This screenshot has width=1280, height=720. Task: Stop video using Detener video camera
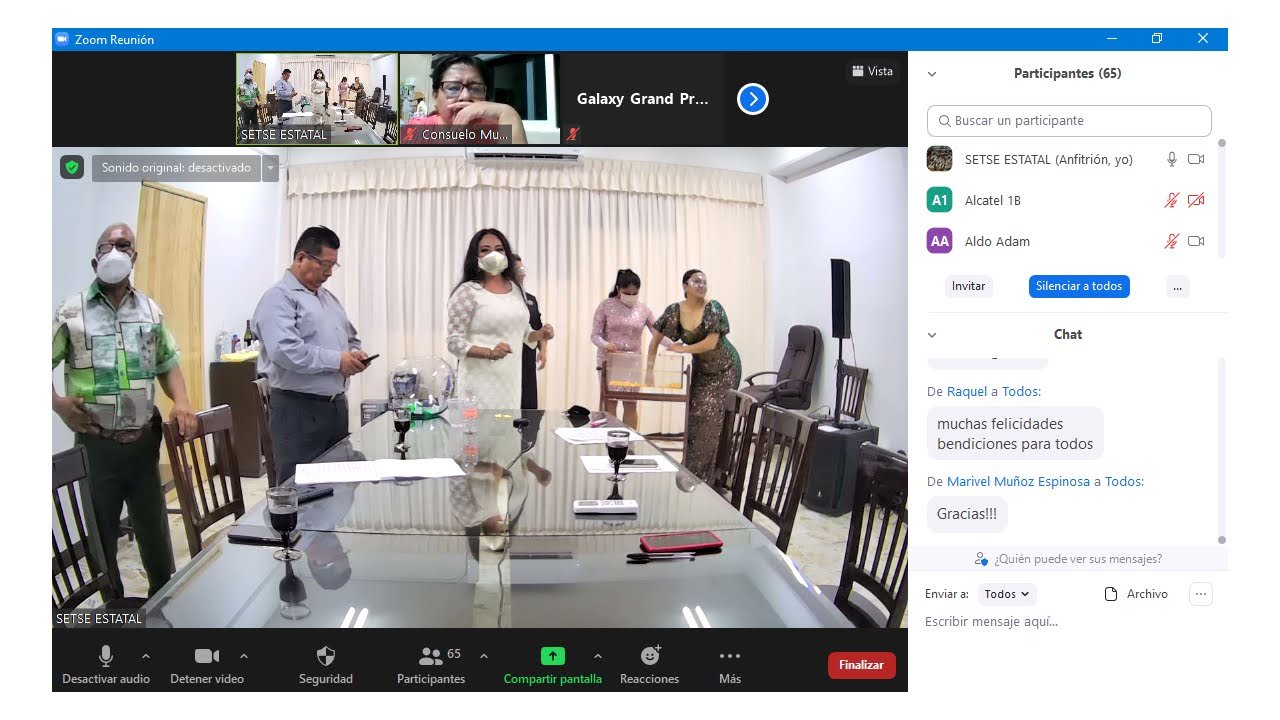tap(207, 665)
